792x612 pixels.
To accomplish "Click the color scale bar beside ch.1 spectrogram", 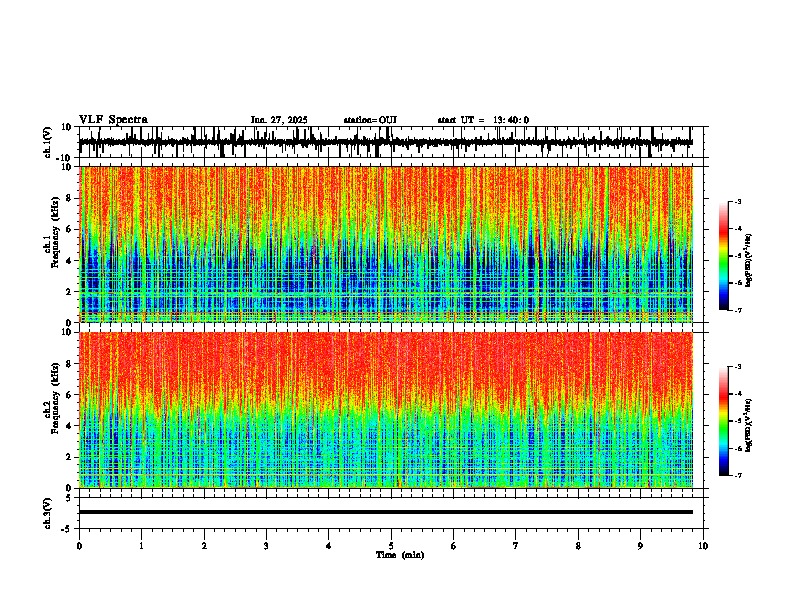I will [x=724, y=256].
